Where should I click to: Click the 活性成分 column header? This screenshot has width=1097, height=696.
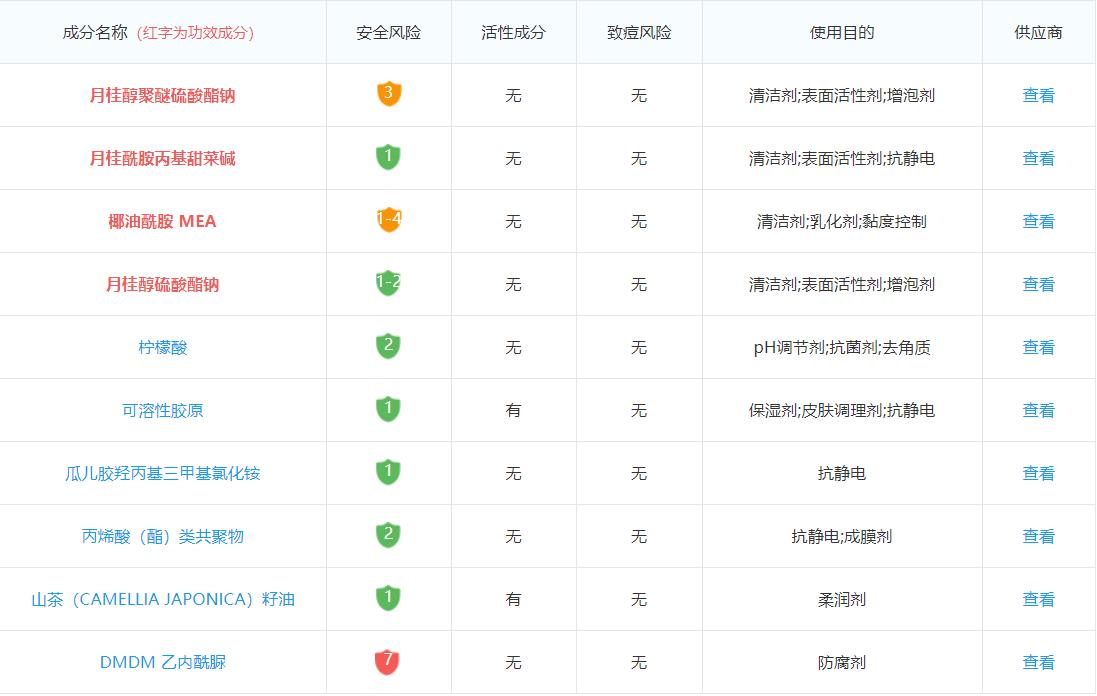click(x=514, y=33)
